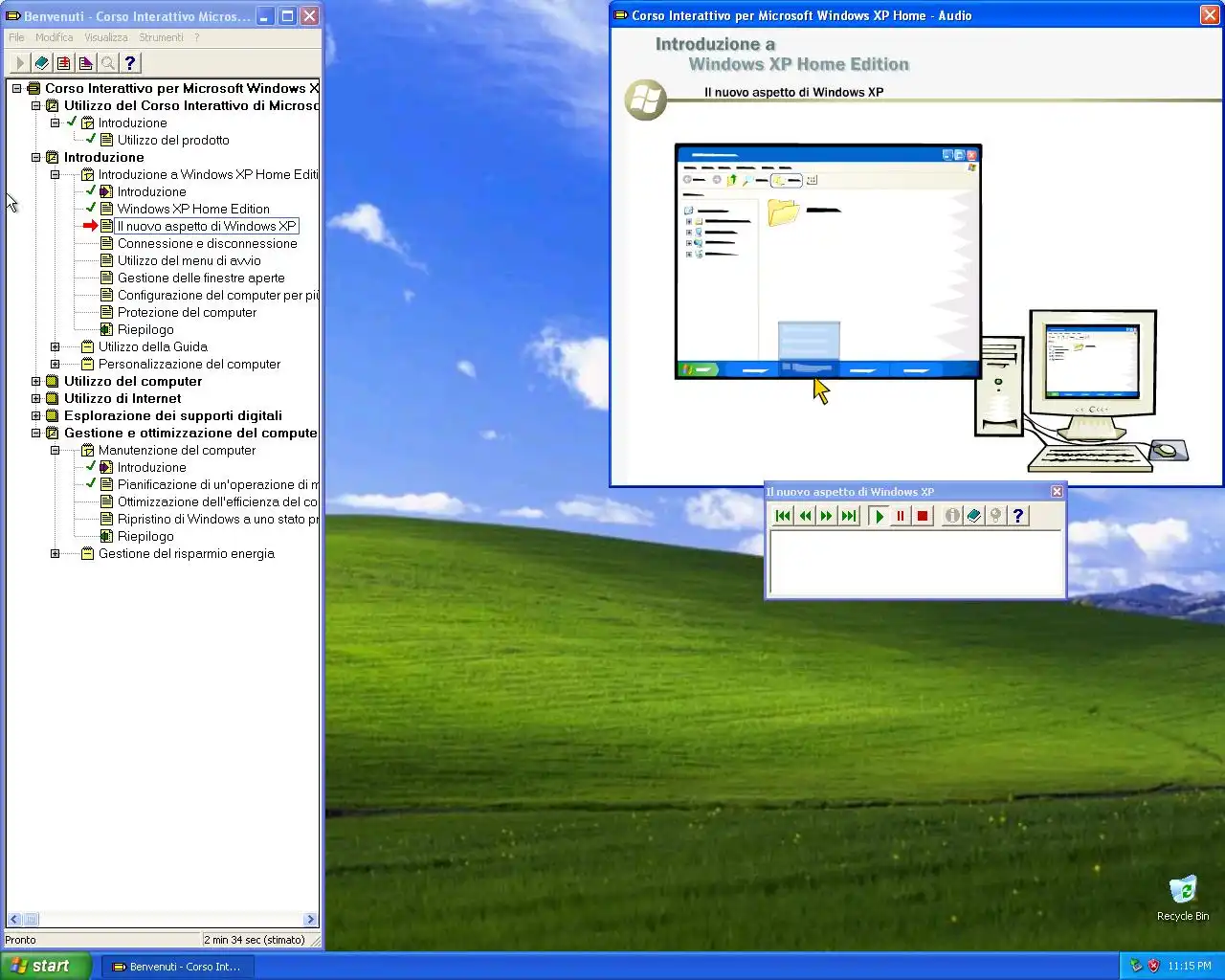Click the Start button

[45, 966]
